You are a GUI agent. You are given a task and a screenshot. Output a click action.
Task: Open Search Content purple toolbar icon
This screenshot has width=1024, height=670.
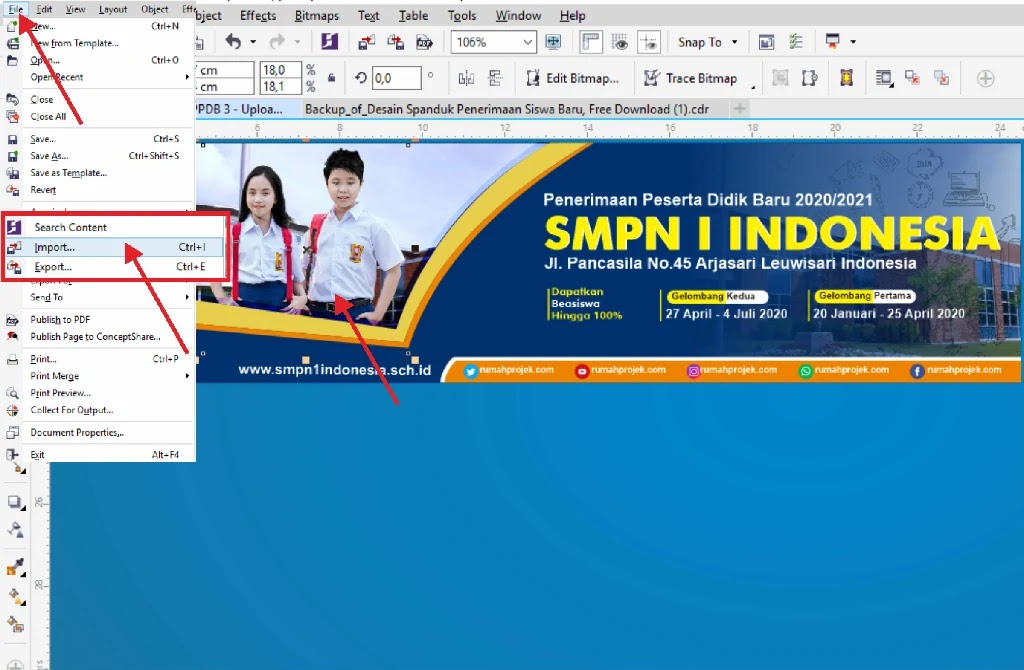330,42
